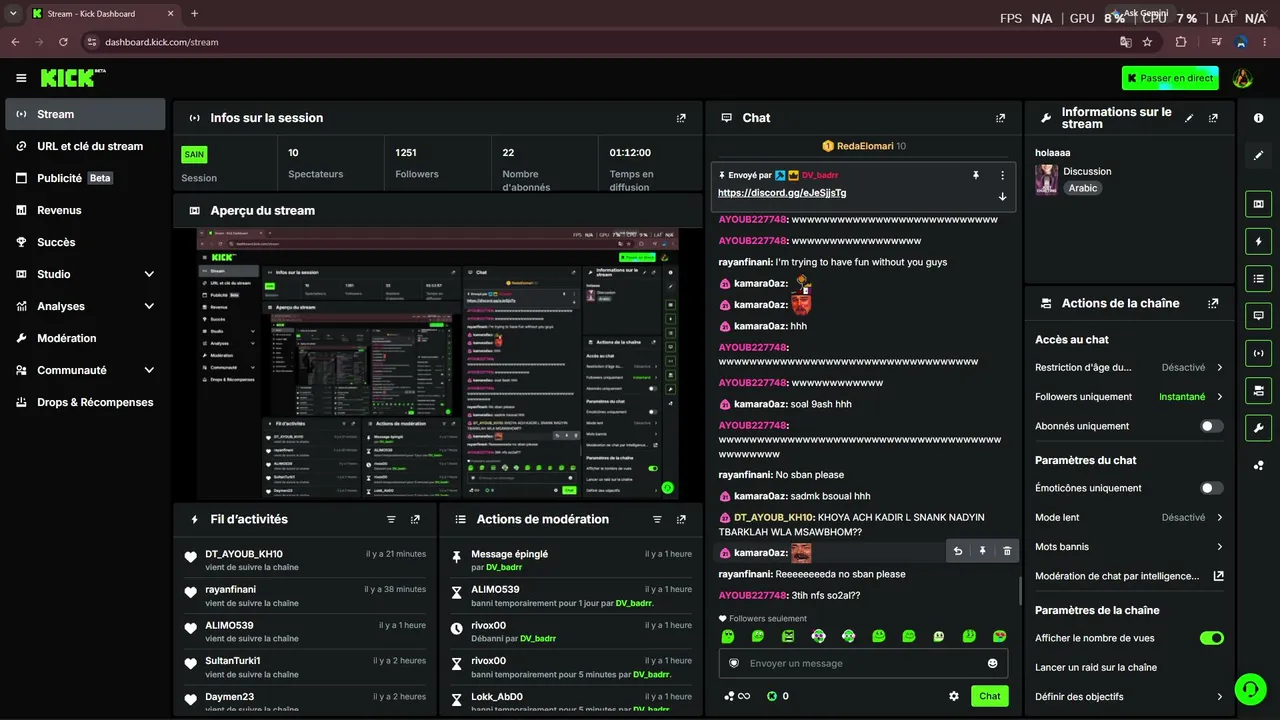Delete the hovered kamara0az message
Viewport: 1280px width, 720px height.
tap(1007, 551)
